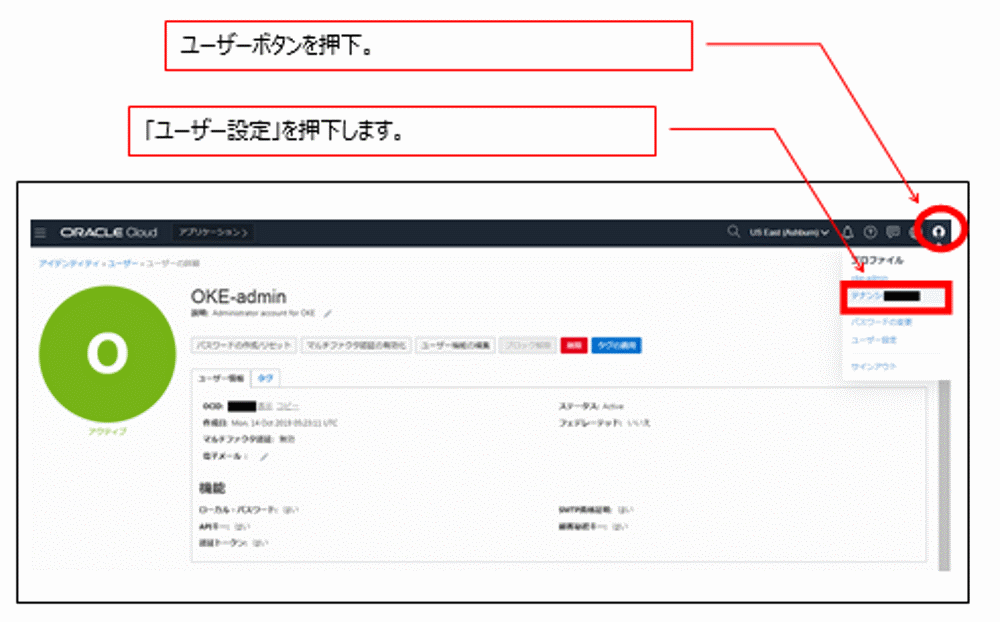
Task: Open the notifications bell
Action: [848, 231]
